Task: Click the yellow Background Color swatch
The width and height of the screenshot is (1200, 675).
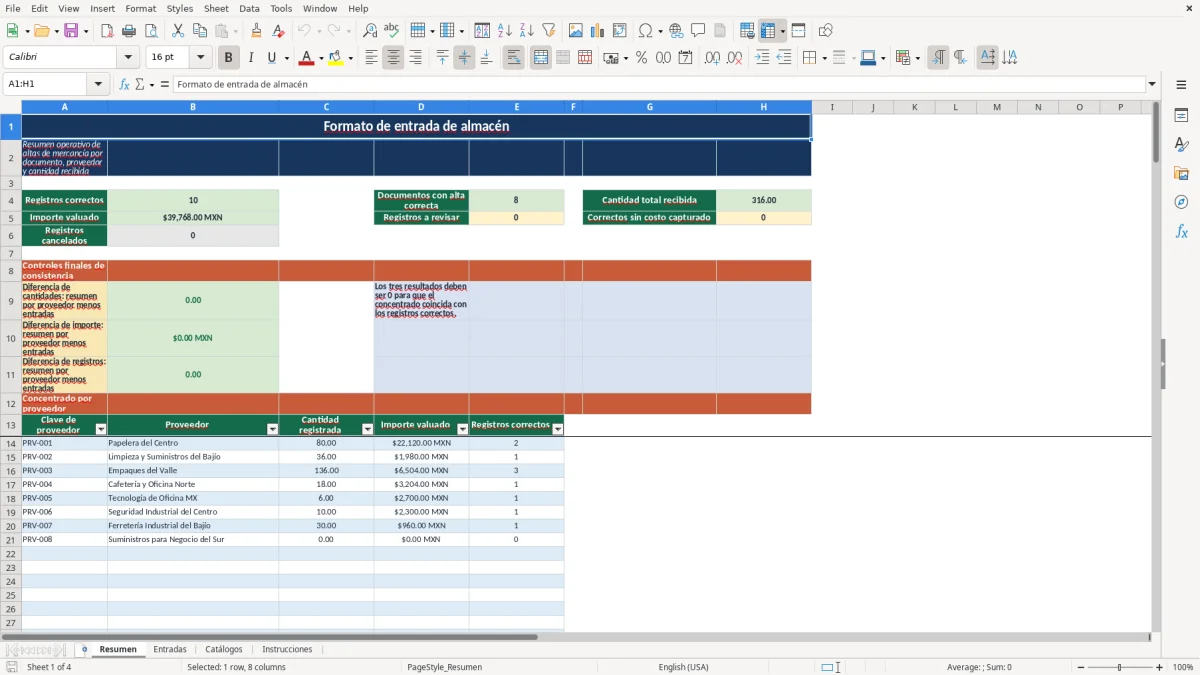Action: pos(336,58)
